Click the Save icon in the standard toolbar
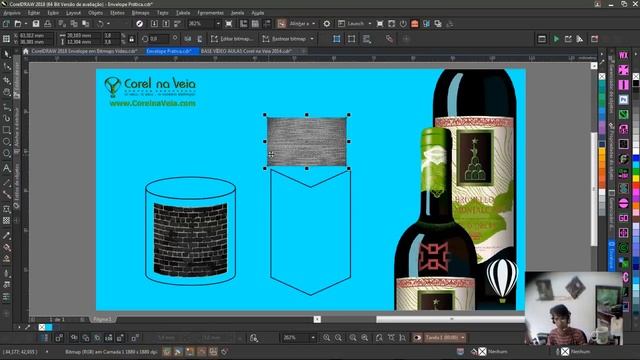The image size is (640, 360). click(x=36, y=24)
